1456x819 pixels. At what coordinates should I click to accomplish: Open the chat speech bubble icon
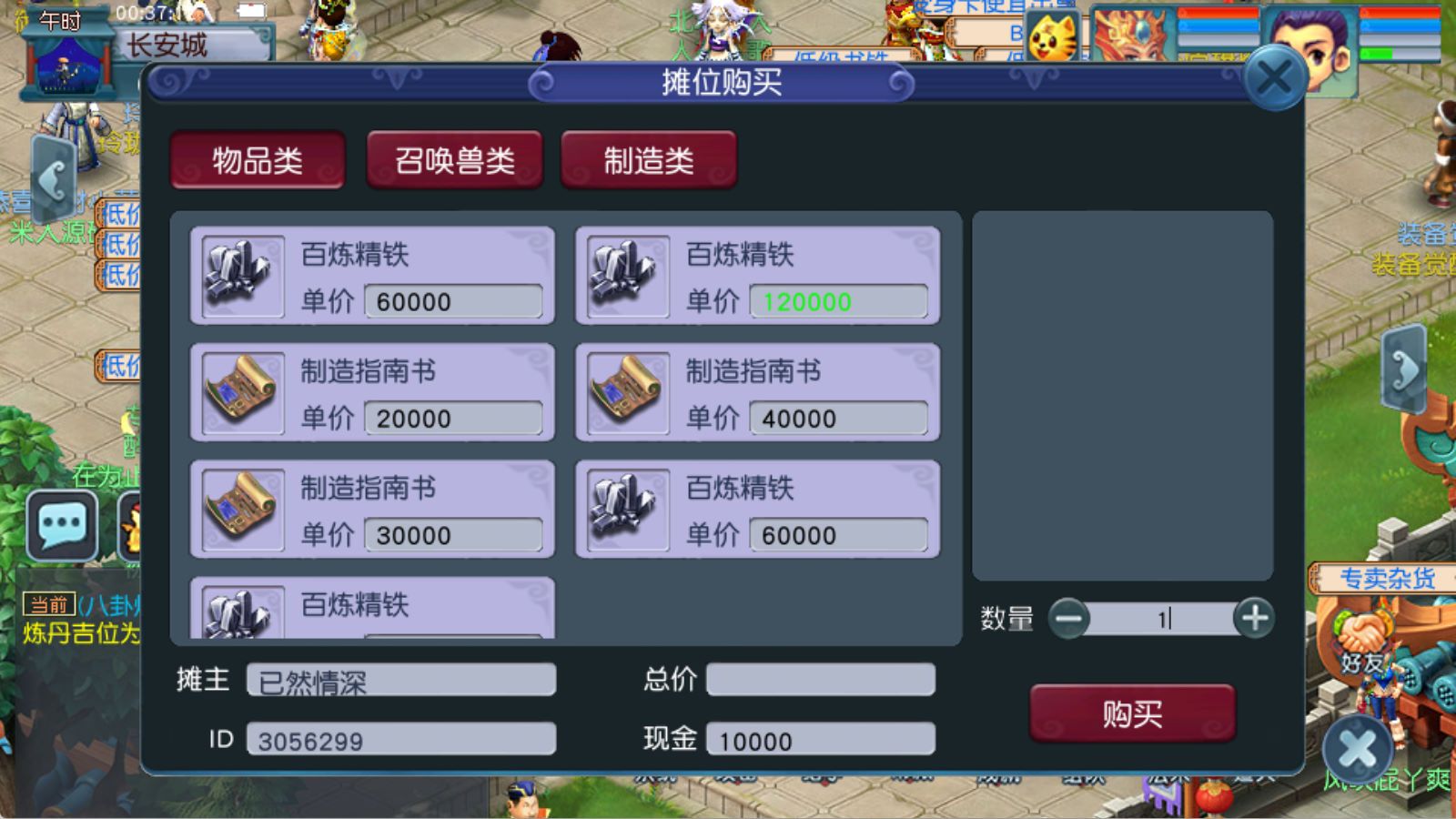pos(62,526)
